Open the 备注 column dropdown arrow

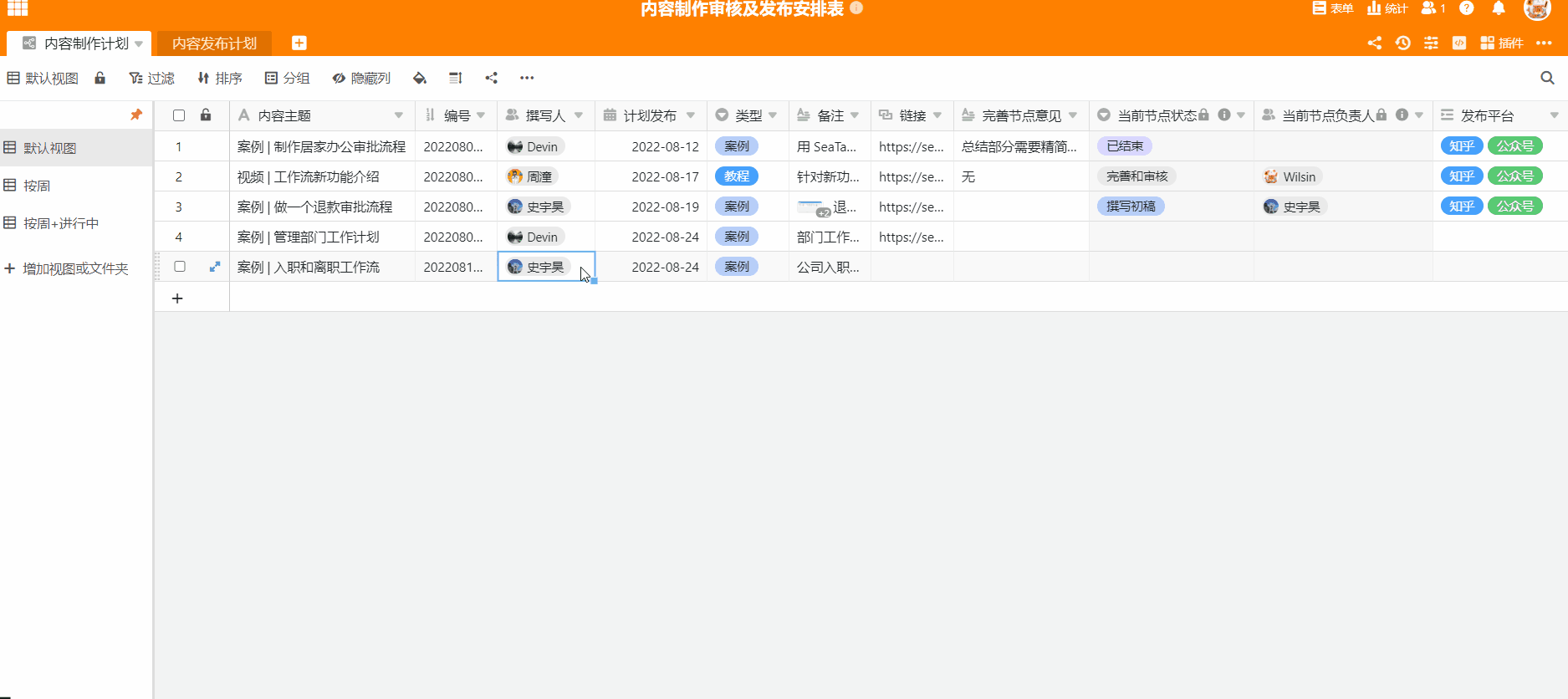(x=855, y=115)
